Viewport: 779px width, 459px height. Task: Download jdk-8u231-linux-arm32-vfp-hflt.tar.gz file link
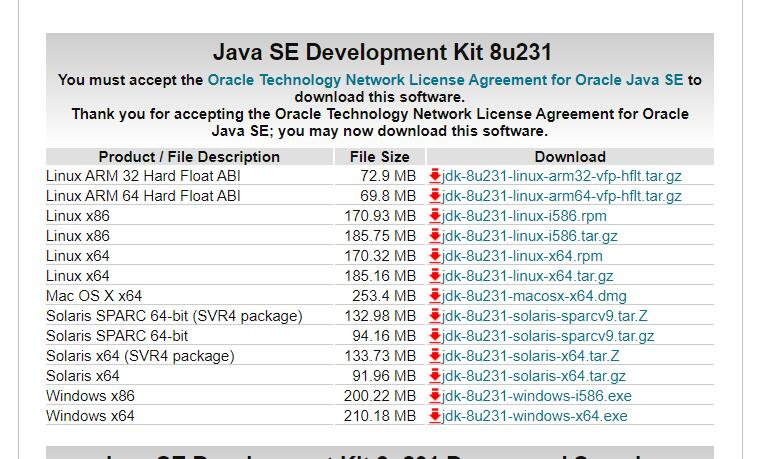point(561,176)
